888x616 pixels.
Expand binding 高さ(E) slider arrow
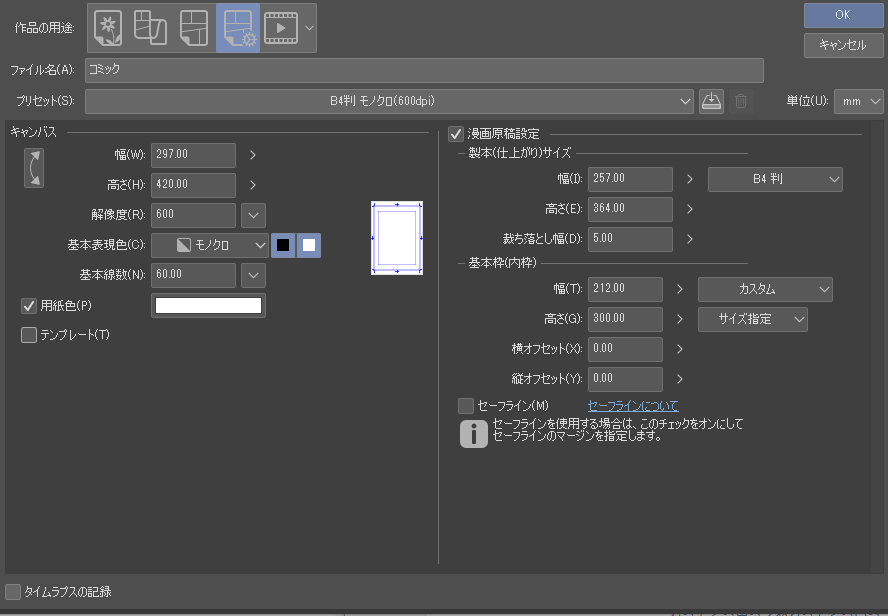pyautogui.click(x=689, y=209)
